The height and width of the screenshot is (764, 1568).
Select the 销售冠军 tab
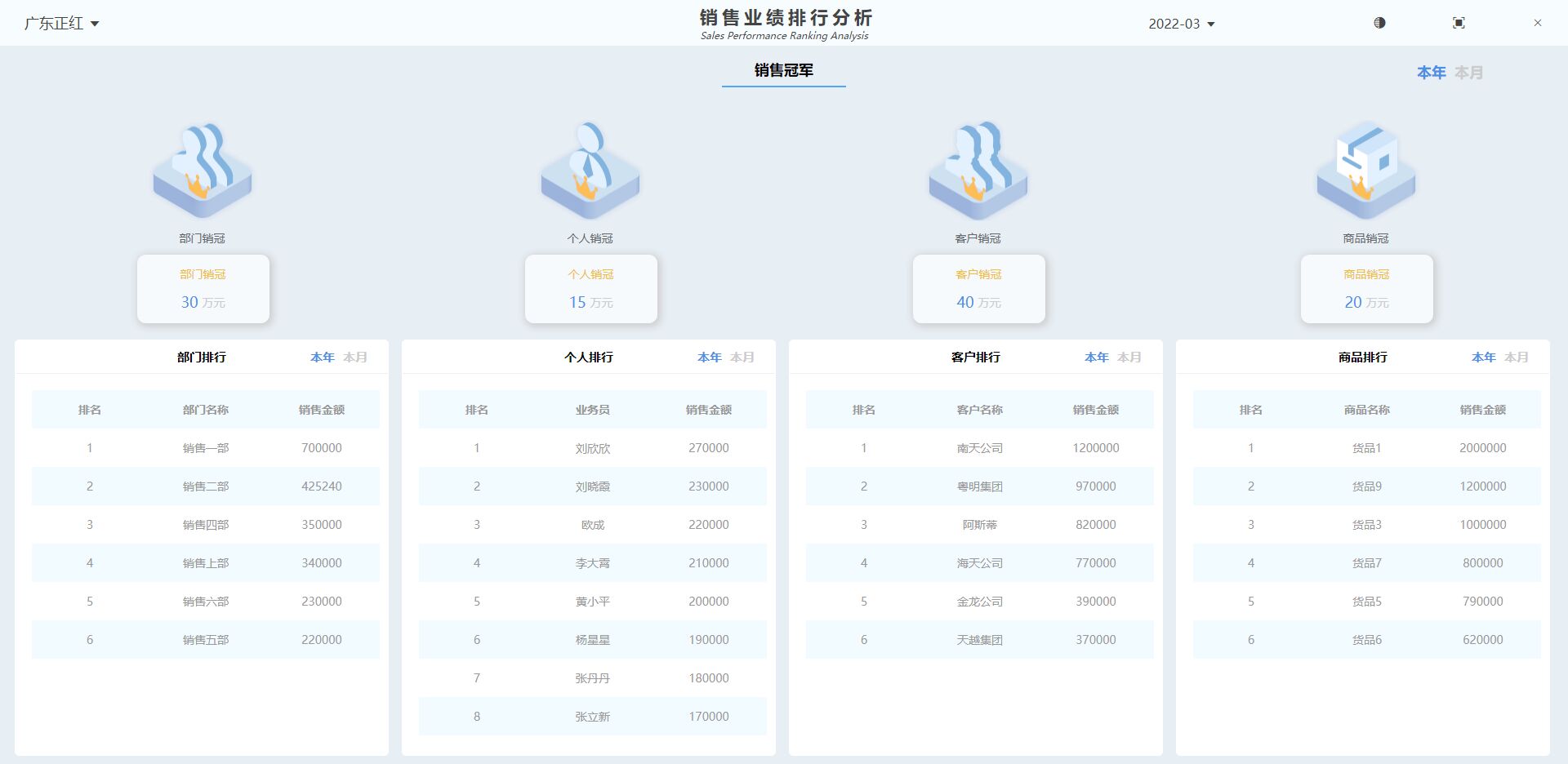pyautogui.click(x=783, y=70)
